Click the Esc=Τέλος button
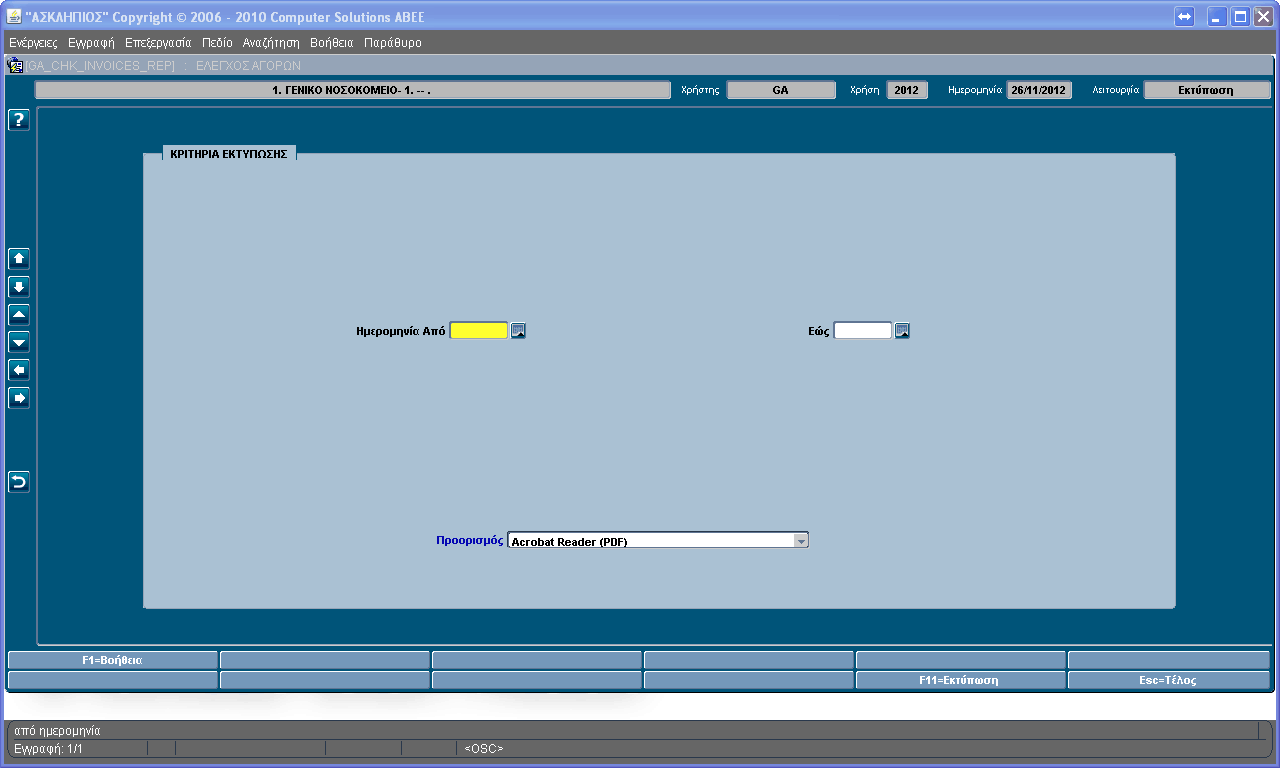This screenshot has width=1280, height=768. [1169, 680]
